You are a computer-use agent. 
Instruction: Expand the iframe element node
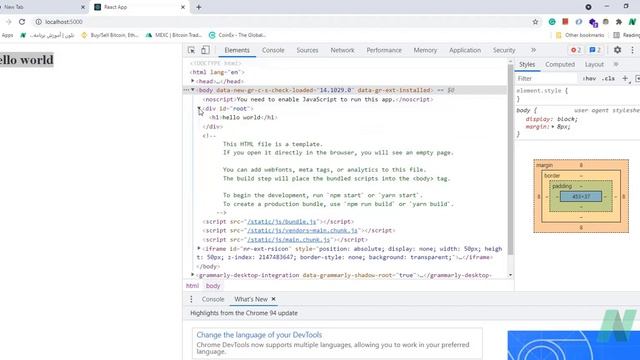(199, 248)
